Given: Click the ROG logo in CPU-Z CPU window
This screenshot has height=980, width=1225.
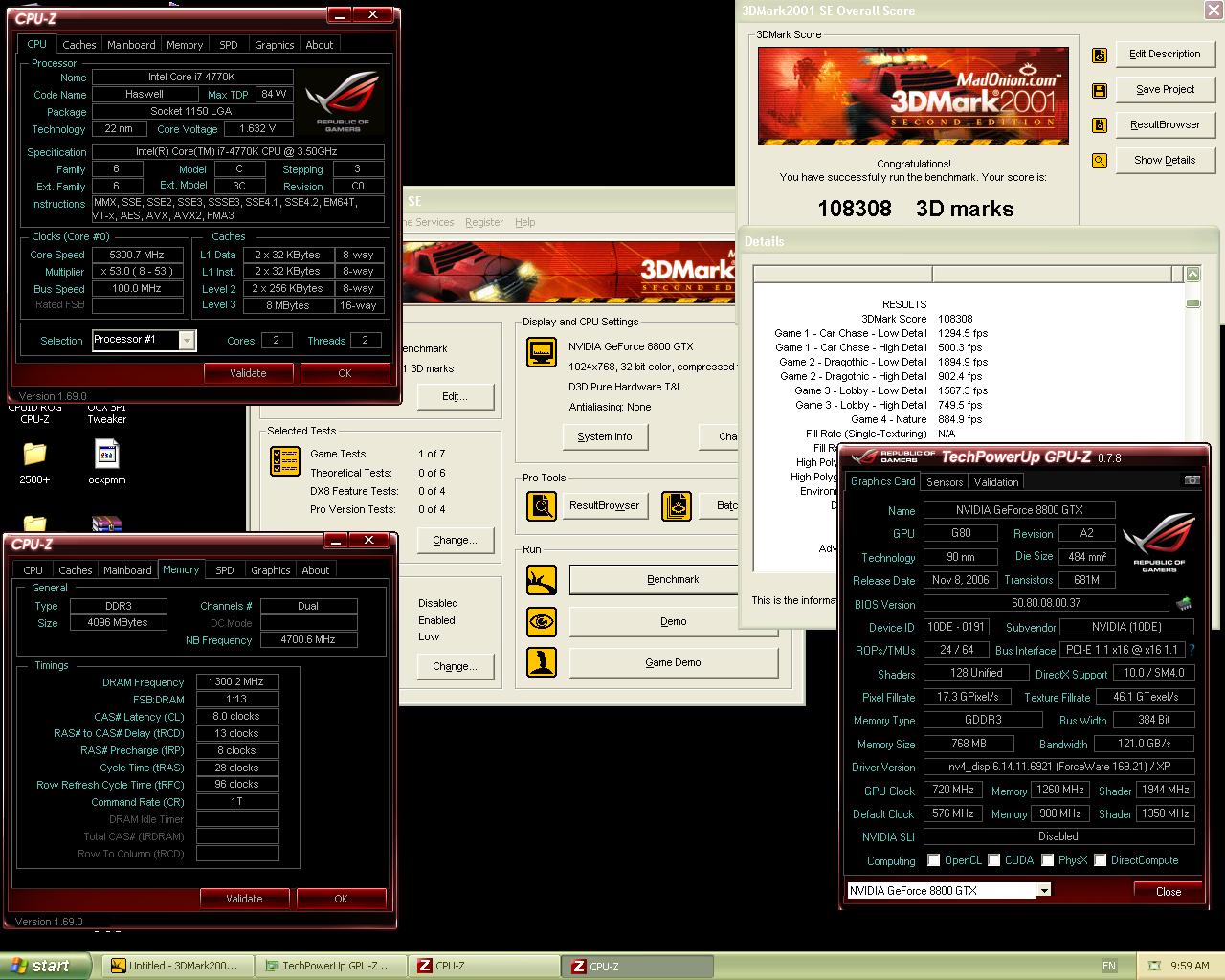Looking at the screenshot, I should (x=343, y=101).
